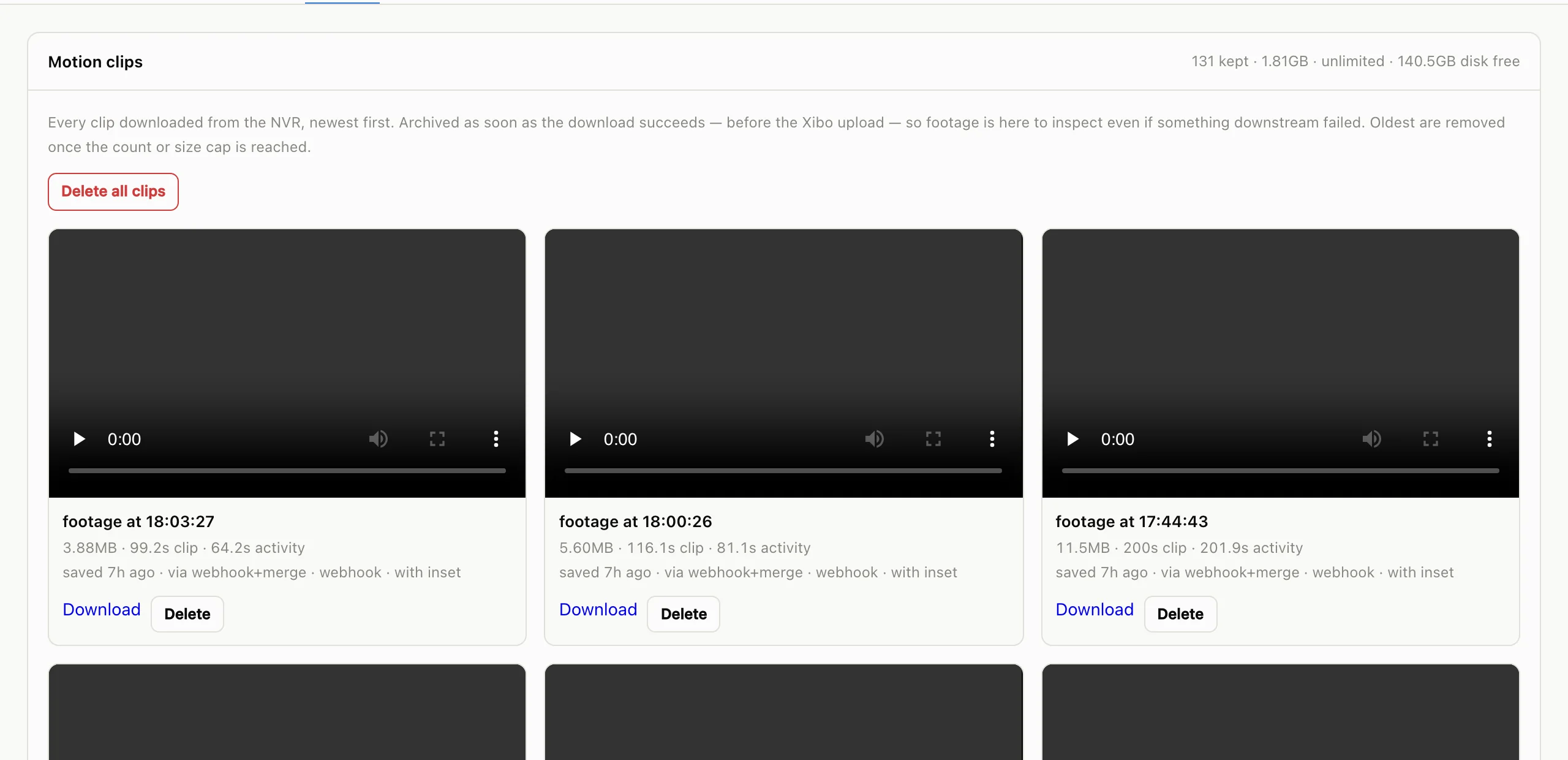Screen dimensions: 1568x760
Task: Click the 0:00 timestamp on 18:03:27 clip
Action: point(124,439)
